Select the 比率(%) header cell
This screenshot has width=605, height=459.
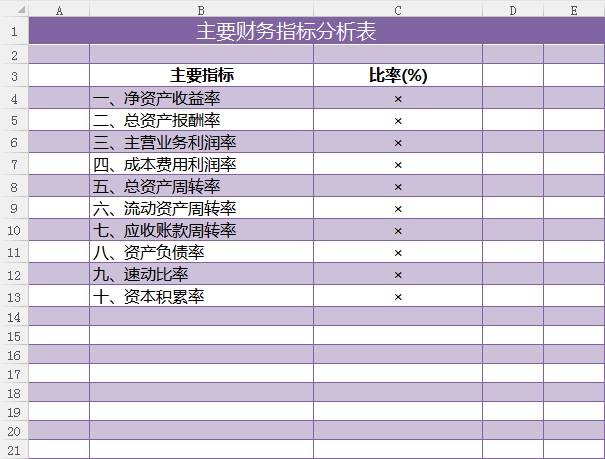click(x=398, y=76)
